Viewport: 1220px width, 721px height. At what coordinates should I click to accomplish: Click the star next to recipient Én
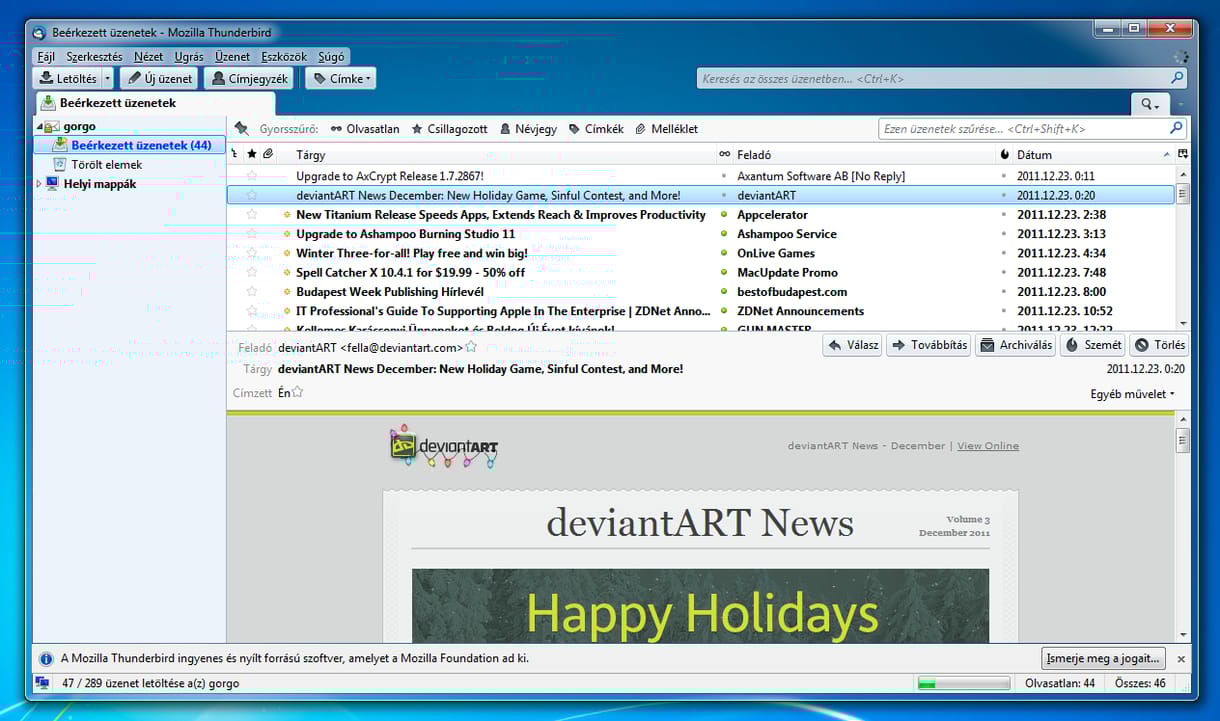[297, 393]
